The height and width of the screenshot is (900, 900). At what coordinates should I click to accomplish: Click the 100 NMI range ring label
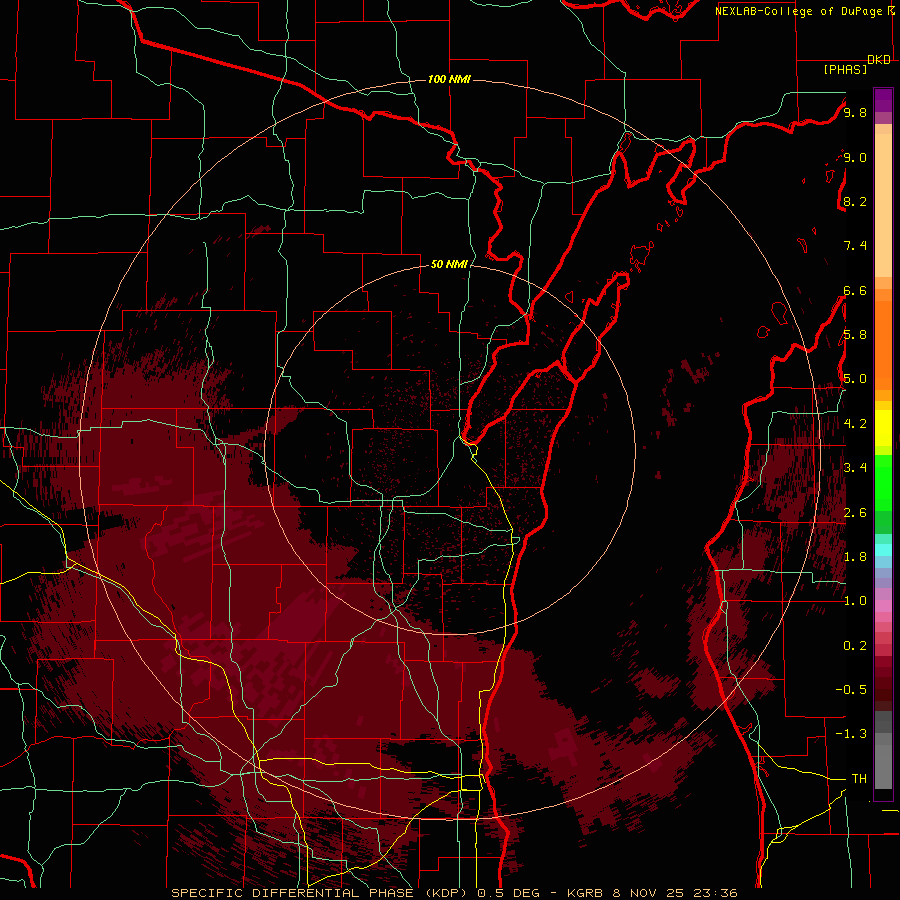click(449, 79)
